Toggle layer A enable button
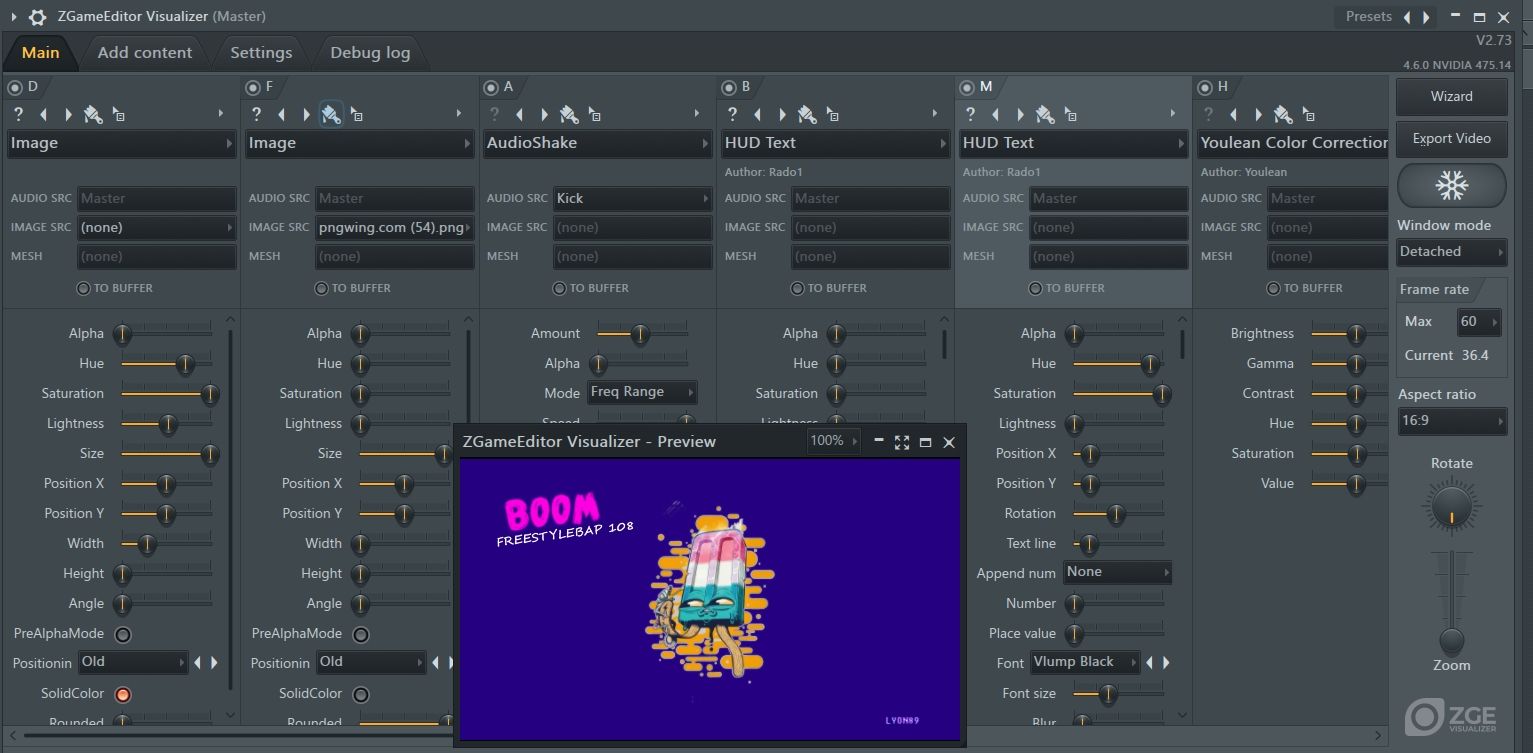 click(491, 87)
